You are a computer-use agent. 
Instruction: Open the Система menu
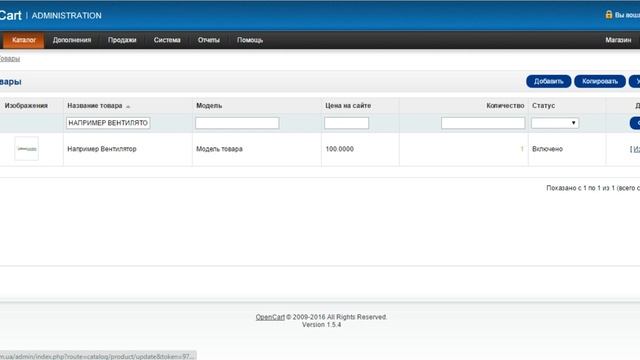tap(167, 40)
